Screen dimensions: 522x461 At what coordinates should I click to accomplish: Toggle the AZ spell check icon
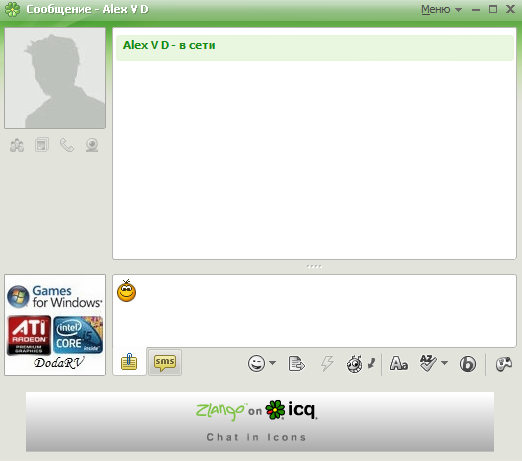[428, 363]
